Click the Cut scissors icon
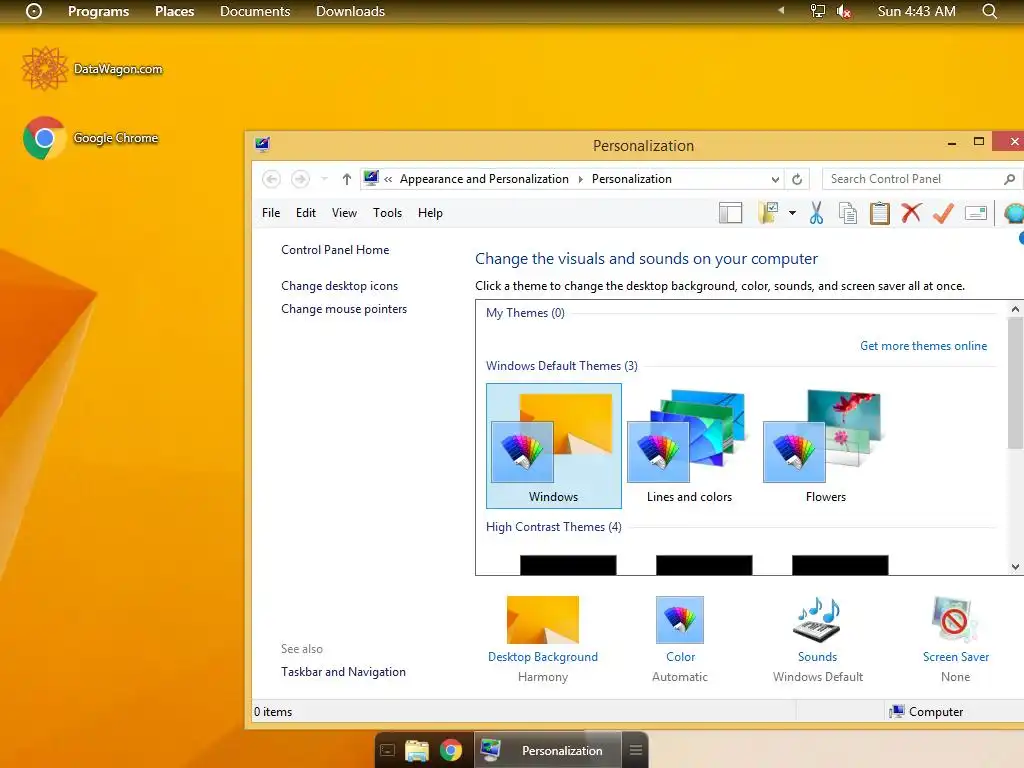 816,213
